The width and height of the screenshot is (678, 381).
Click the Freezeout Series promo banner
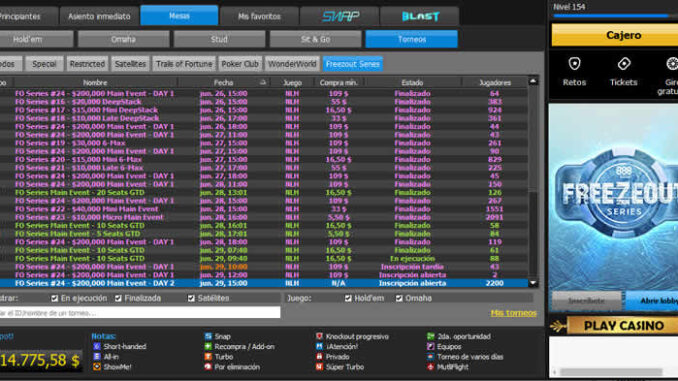pyautogui.click(x=613, y=197)
